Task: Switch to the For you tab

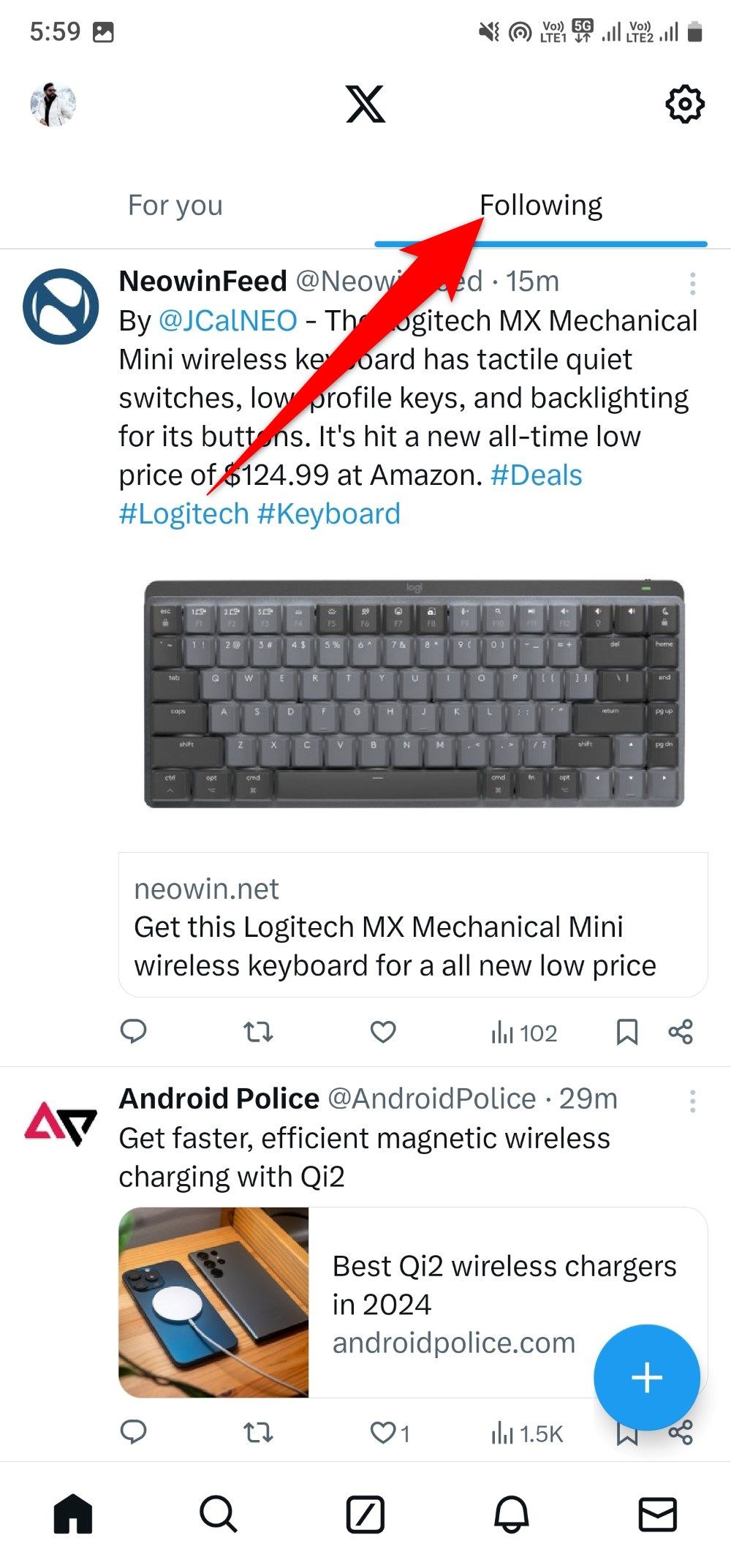Action: (x=174, y=205)
